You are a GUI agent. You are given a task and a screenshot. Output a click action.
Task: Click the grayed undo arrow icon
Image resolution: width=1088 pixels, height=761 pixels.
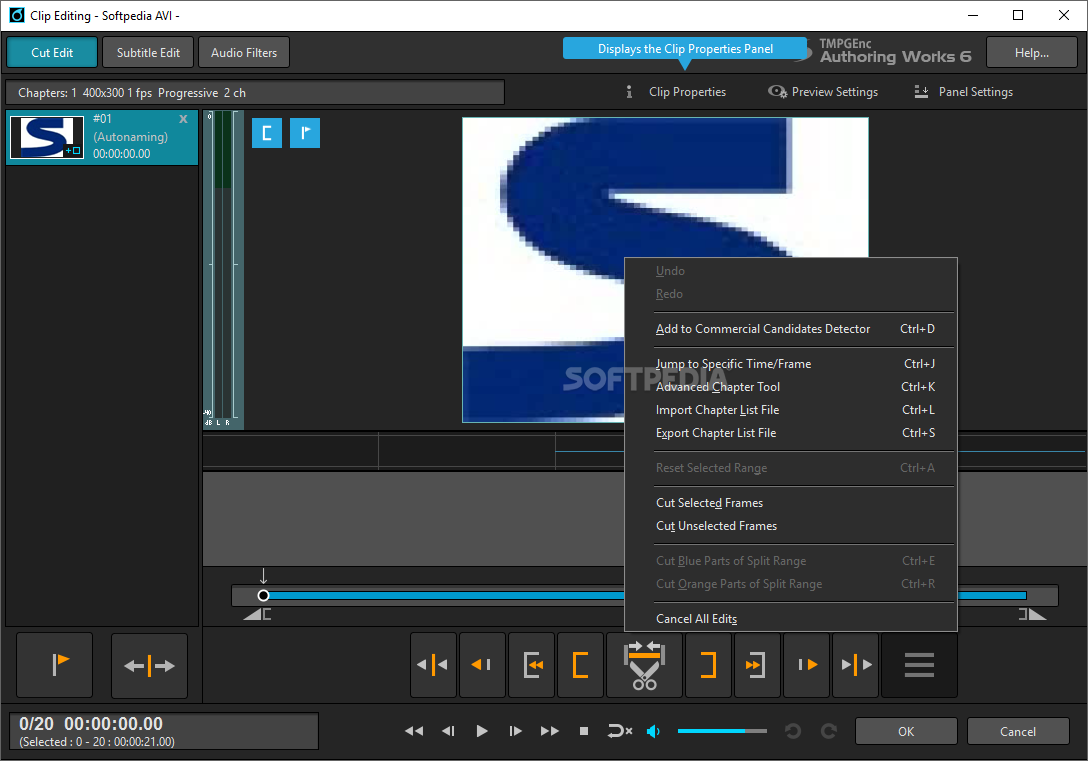pyautogui.click(x=792, y=731)
